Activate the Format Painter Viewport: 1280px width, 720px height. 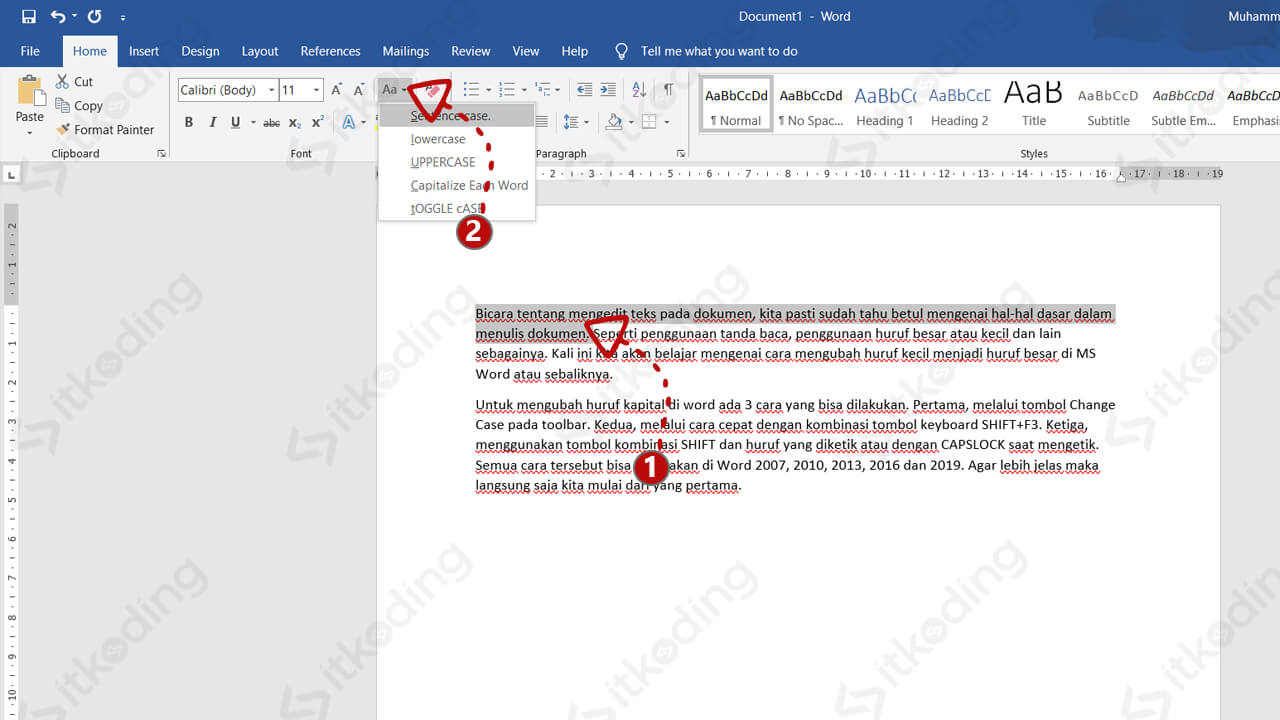pyautogui.click(x=105, y=130)
